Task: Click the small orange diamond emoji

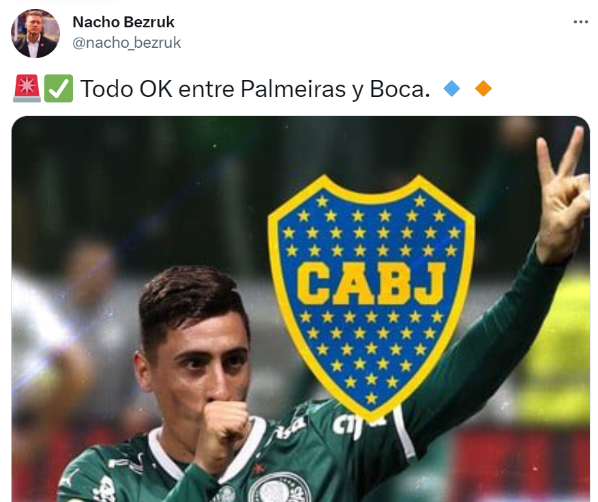Action: coord(483,88)
